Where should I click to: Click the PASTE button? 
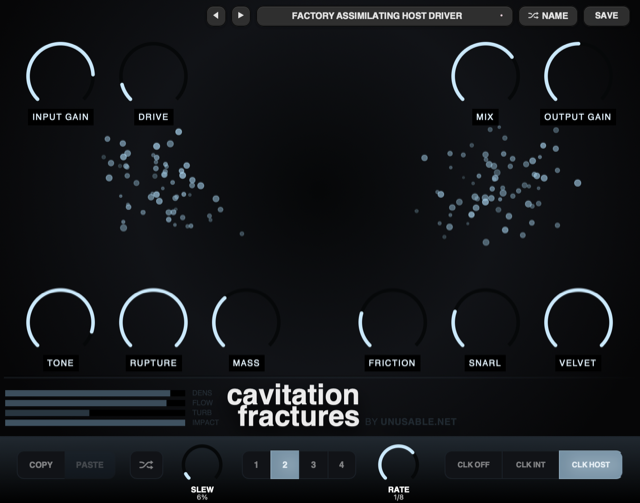[90, 465]
